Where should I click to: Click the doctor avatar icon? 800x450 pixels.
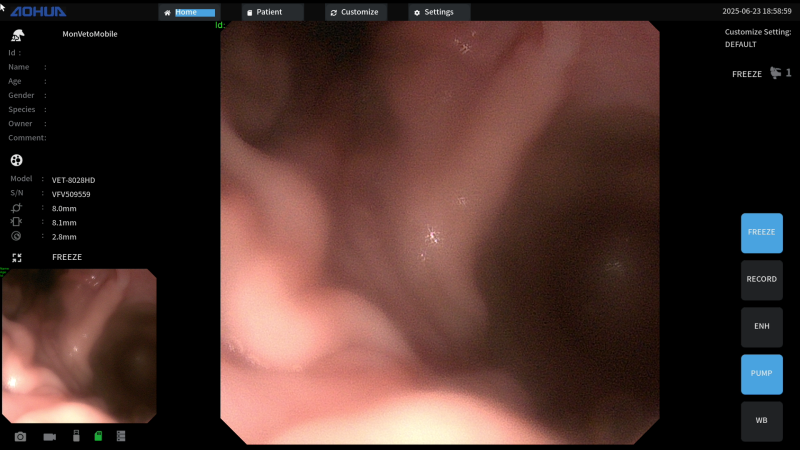18,35
